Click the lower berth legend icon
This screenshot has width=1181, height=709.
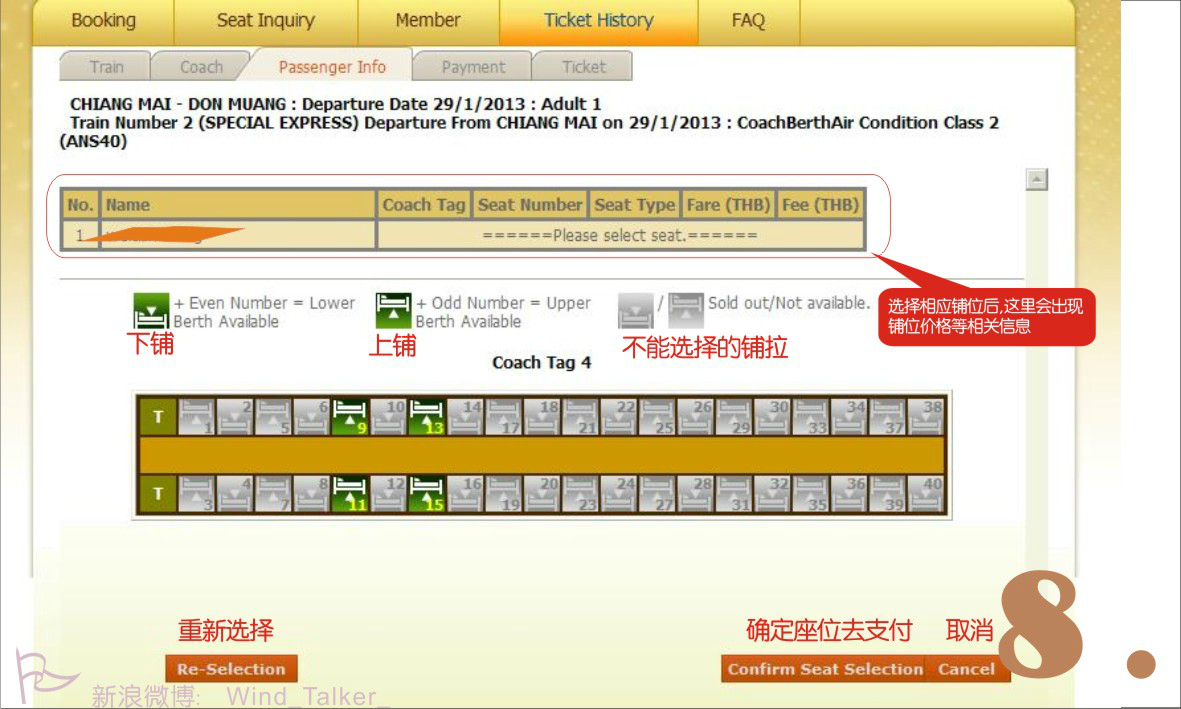(151, 310)
